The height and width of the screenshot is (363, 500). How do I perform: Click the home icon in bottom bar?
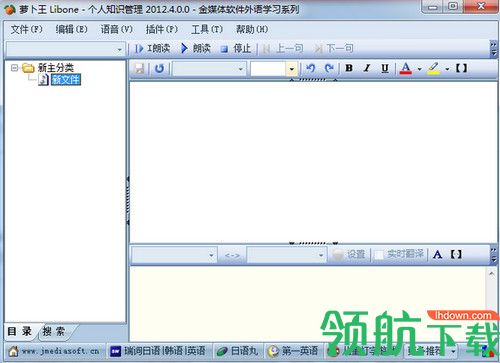(x=13, y=351)
